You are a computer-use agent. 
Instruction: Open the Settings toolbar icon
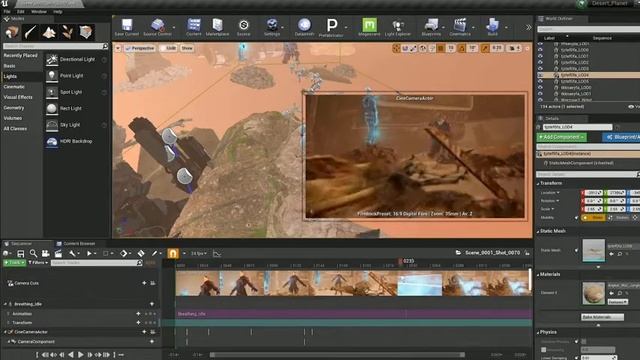pos(272,27)
